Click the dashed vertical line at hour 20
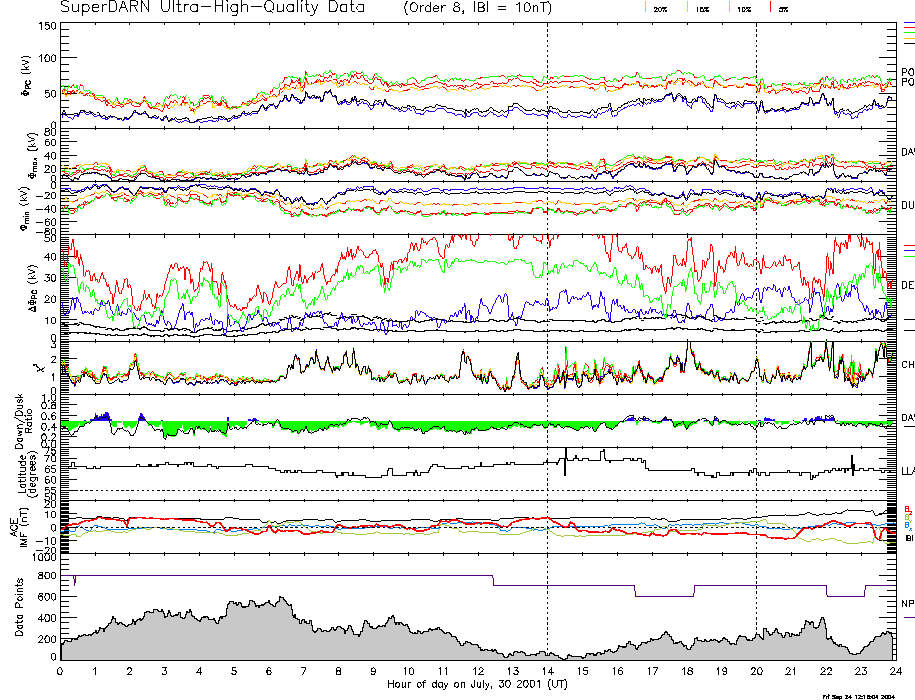Image resolution: width=915 pixels, height=700 pixels. (x=756, y=300)
